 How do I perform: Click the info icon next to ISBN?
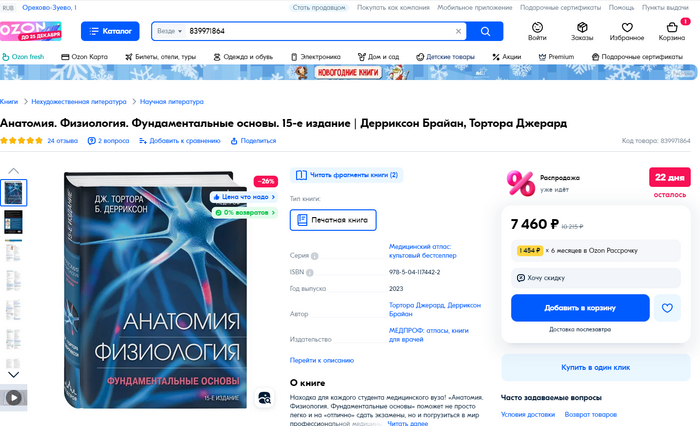310,272
